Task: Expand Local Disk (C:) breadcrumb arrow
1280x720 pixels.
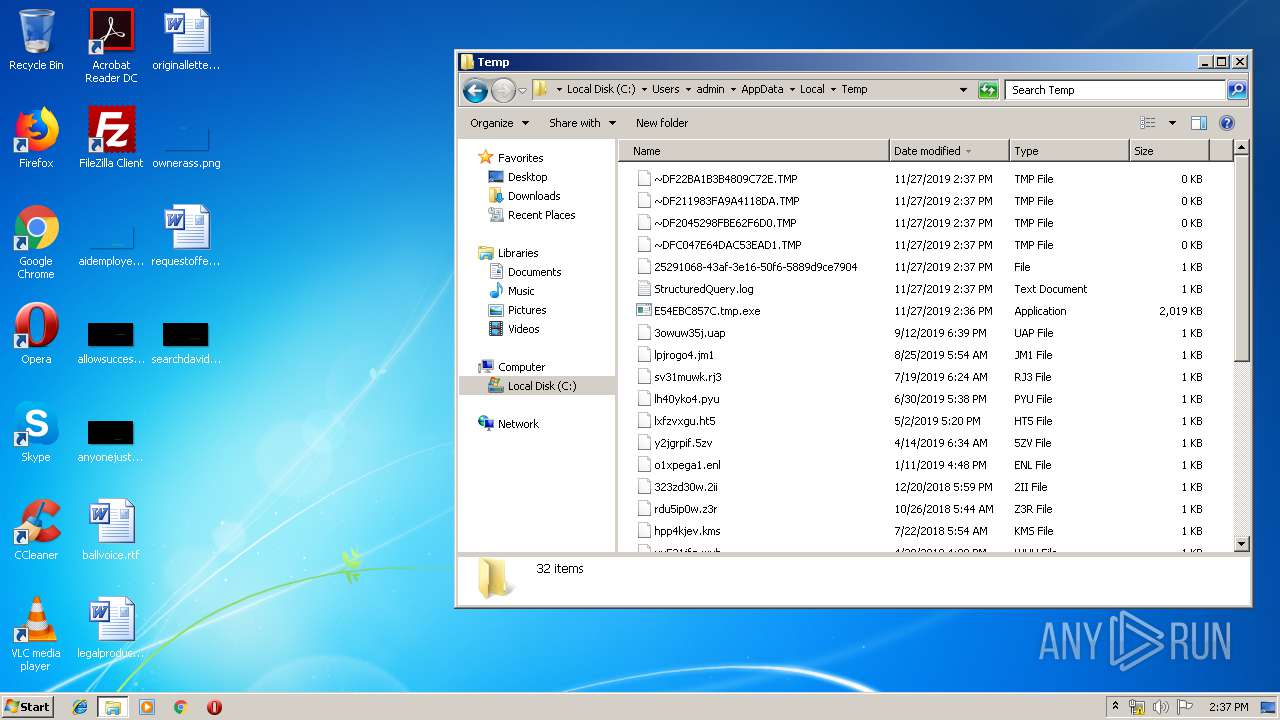Action: point(644,90)
